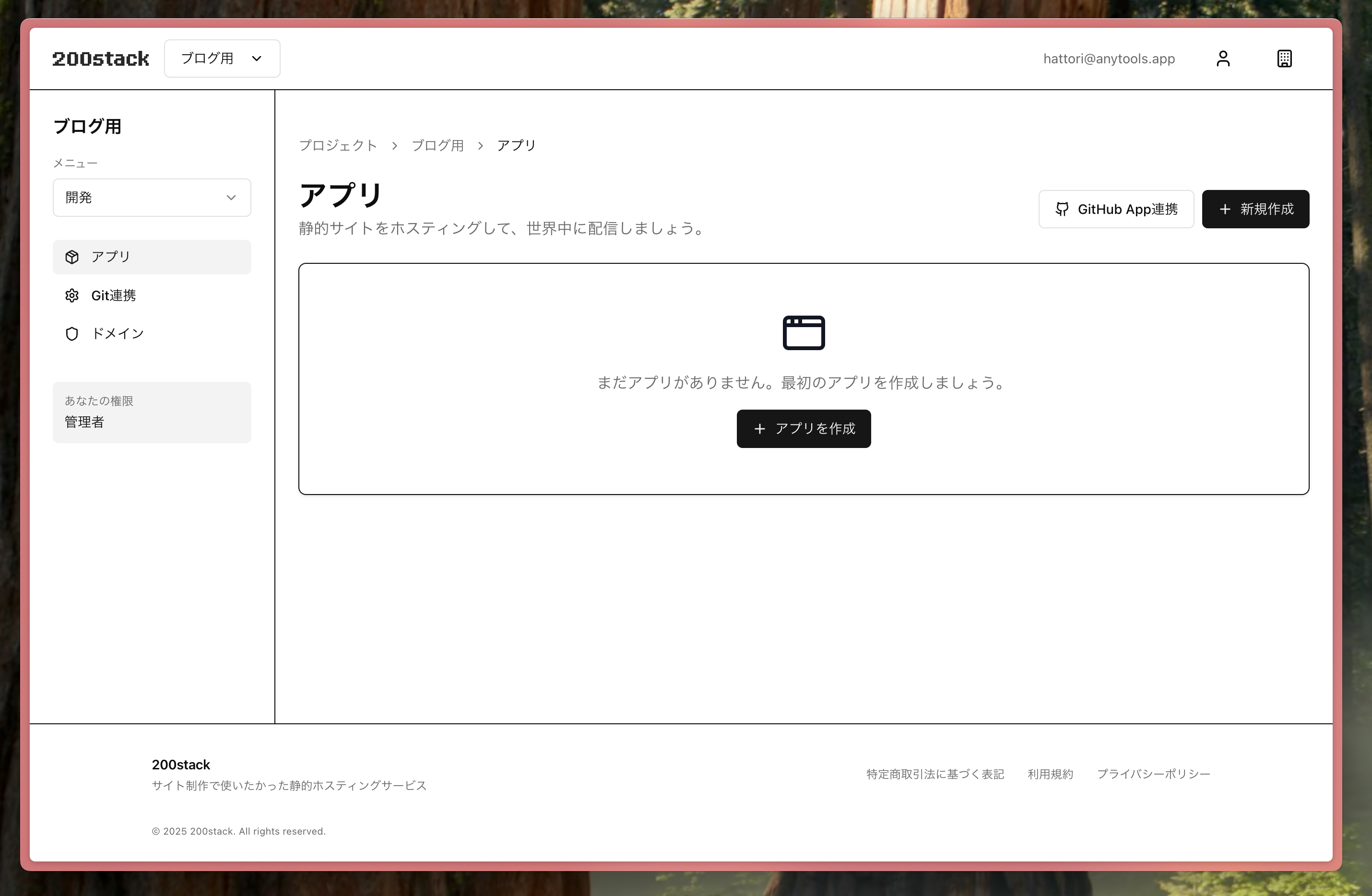Click the ブログ用 breadcrumb link
The width and height of the screenshot is (1372, 896).
[x=438, y=145]
